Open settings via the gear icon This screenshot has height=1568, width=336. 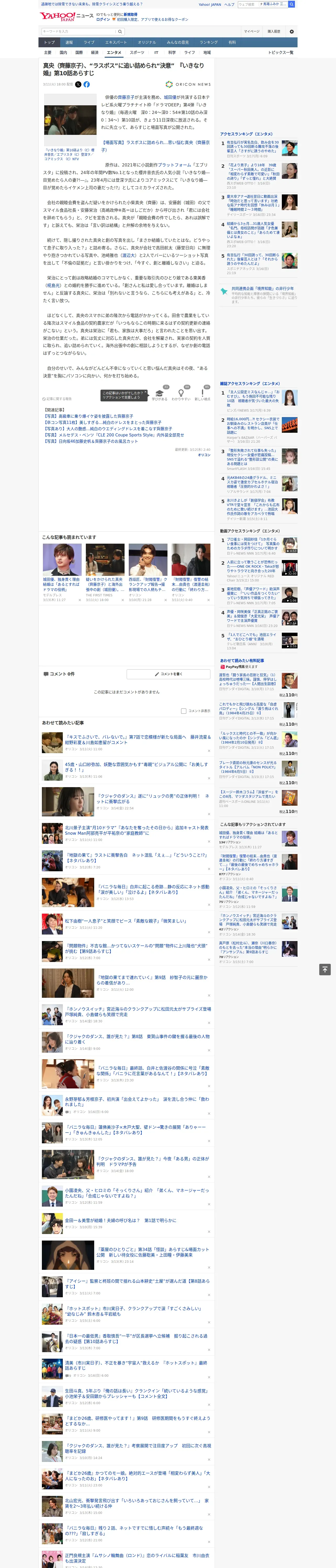point(292,32)
